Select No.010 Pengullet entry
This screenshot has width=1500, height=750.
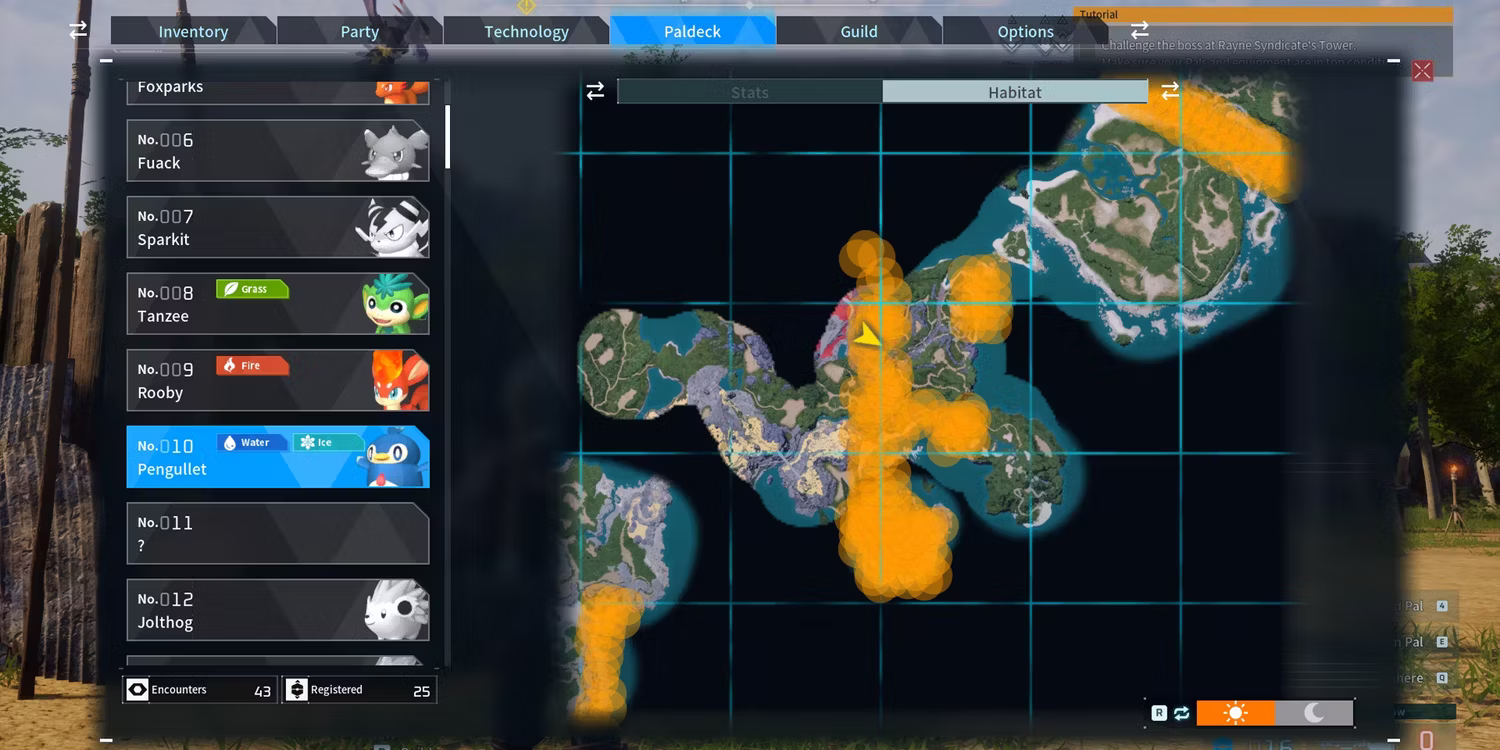[278, 457]
